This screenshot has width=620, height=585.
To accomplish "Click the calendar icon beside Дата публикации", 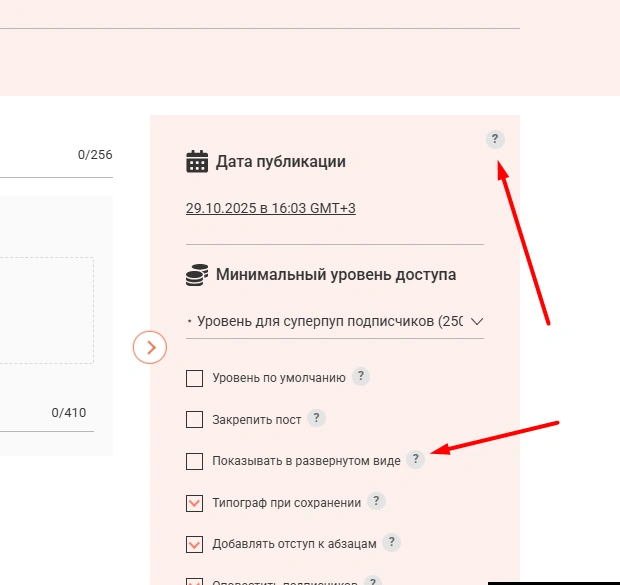I will click(197, 161).
